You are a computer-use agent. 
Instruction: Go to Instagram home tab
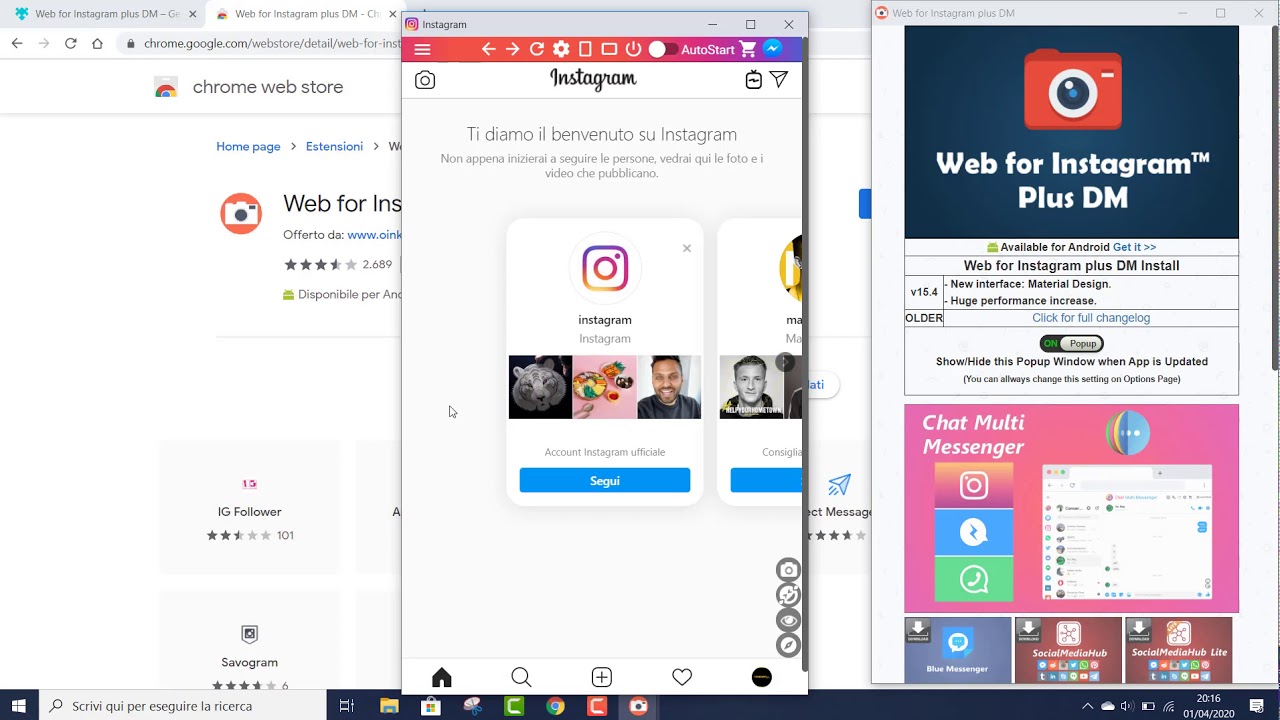click(x=442, y=677)
